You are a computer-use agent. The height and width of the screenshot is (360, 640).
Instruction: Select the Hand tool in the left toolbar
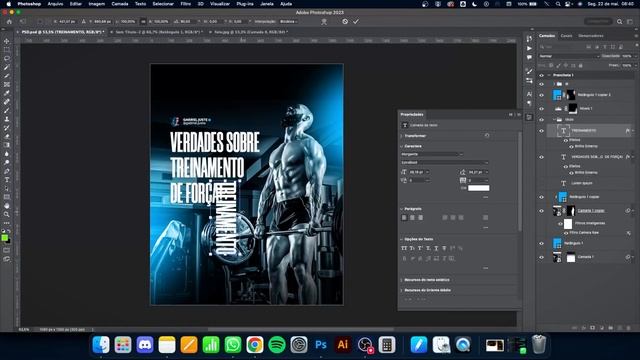click(7, 206)
